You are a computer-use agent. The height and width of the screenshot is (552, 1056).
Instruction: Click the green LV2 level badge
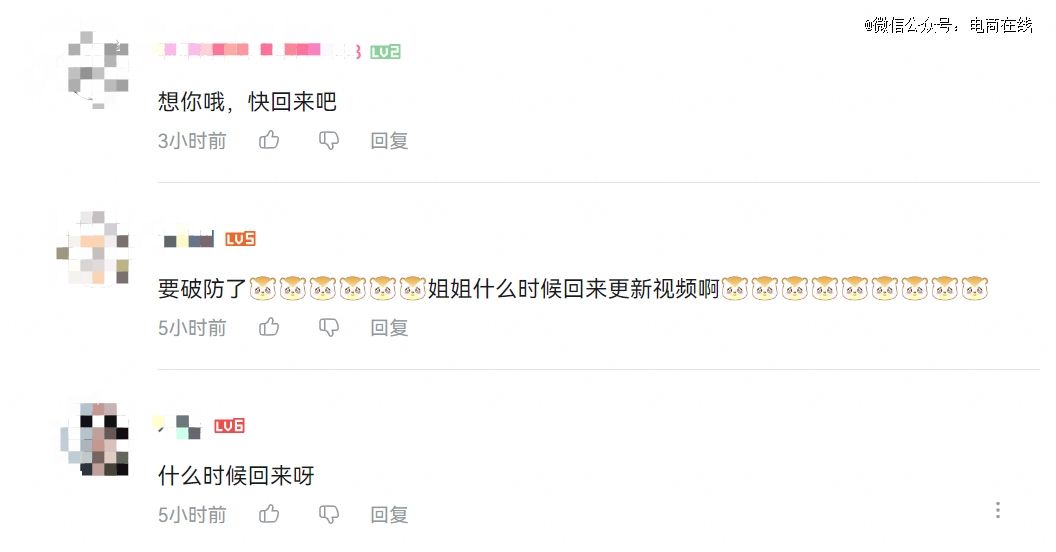385,52
